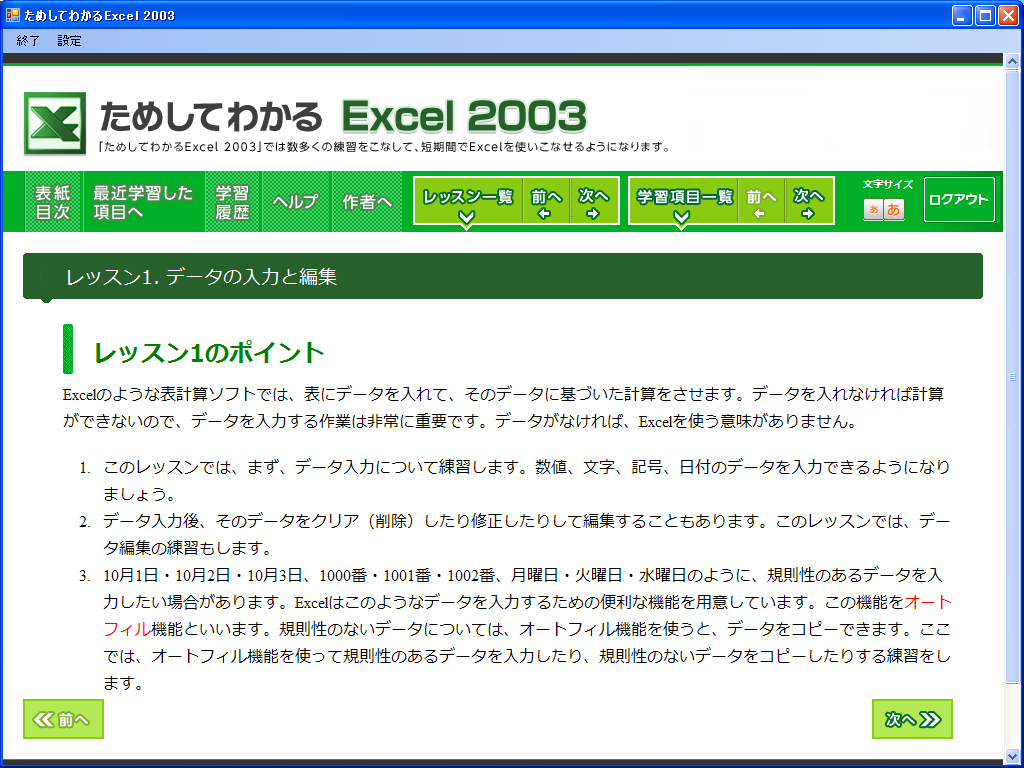Open the 設定 menu
This screenshot has width=1024, height=768.
(x=69, y=40)
